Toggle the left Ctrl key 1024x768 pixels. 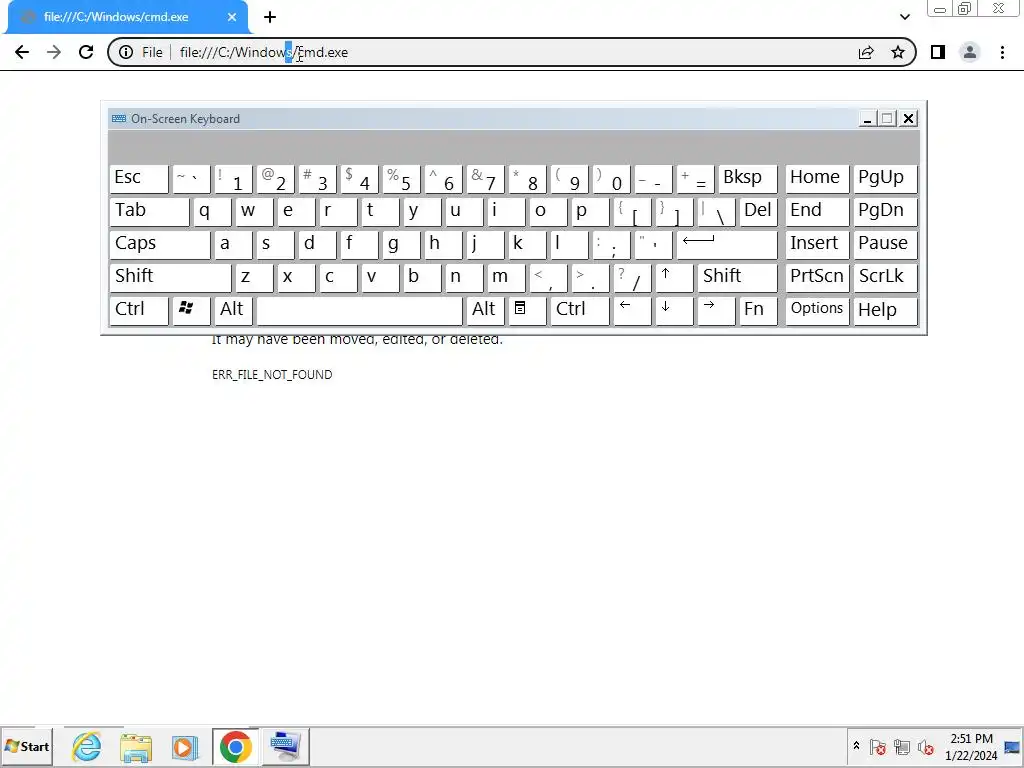coord(138,310)
